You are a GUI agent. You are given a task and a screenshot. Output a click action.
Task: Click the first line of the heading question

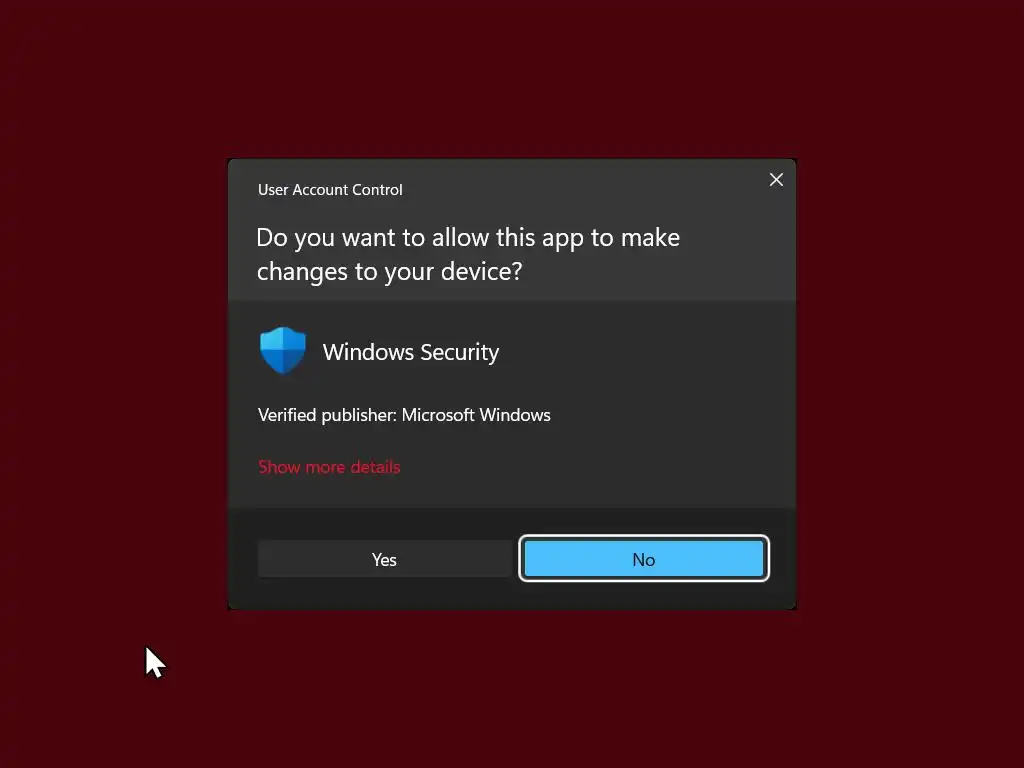coord(468,238)
